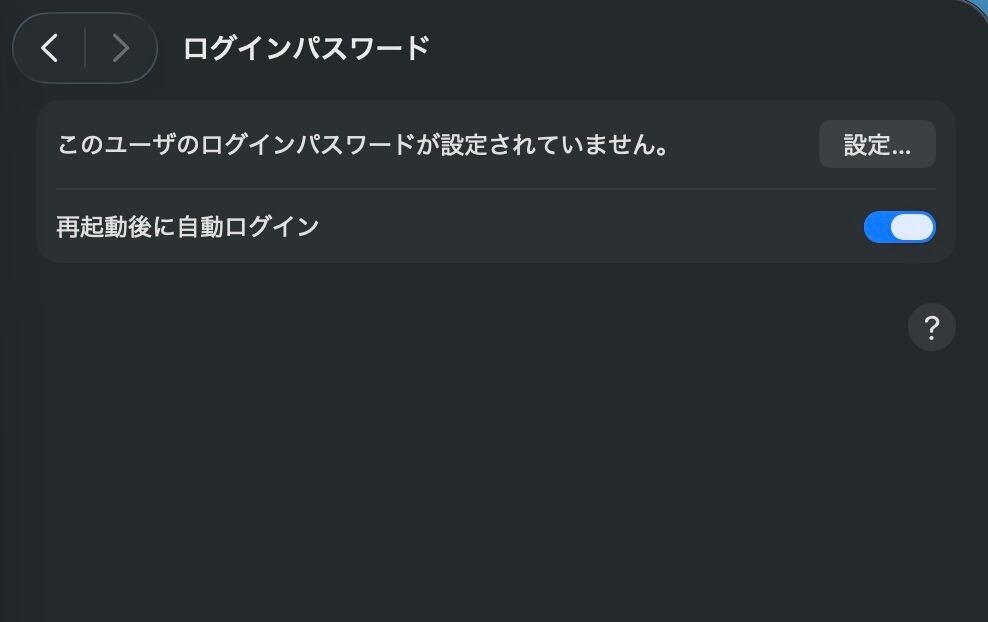Screen dimensions: 988x622
Task: Toggle 再起動後に自動ログイン switch
Action: pyautogui.click(x=899, y=227)
